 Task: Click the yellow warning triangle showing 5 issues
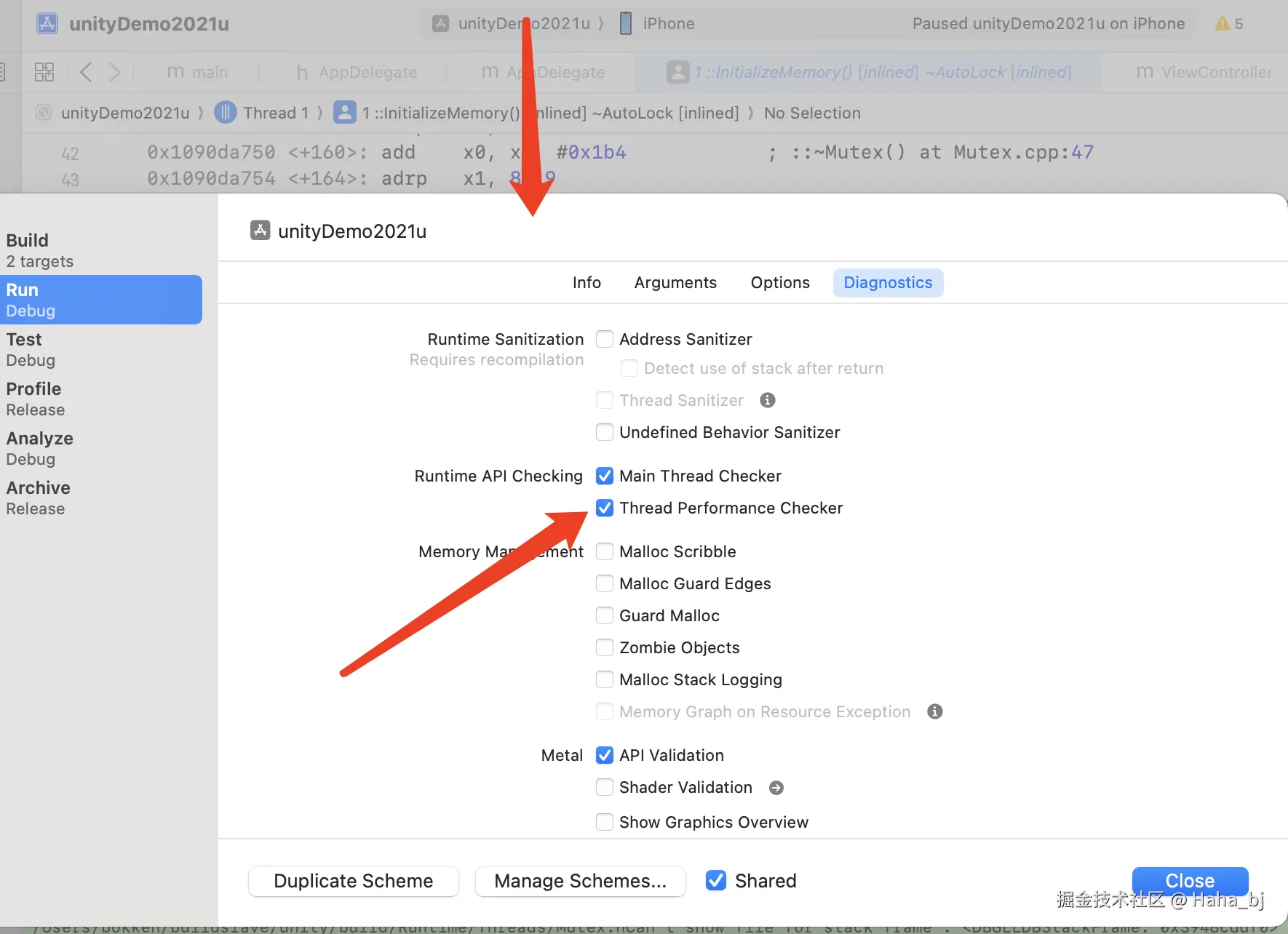(x=1222, y=23)
